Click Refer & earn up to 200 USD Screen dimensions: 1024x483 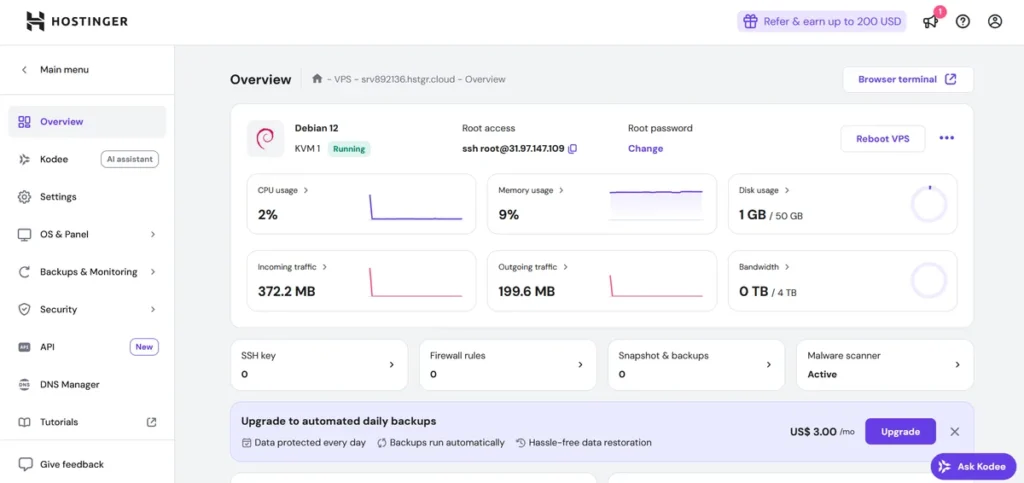point(822,22)
